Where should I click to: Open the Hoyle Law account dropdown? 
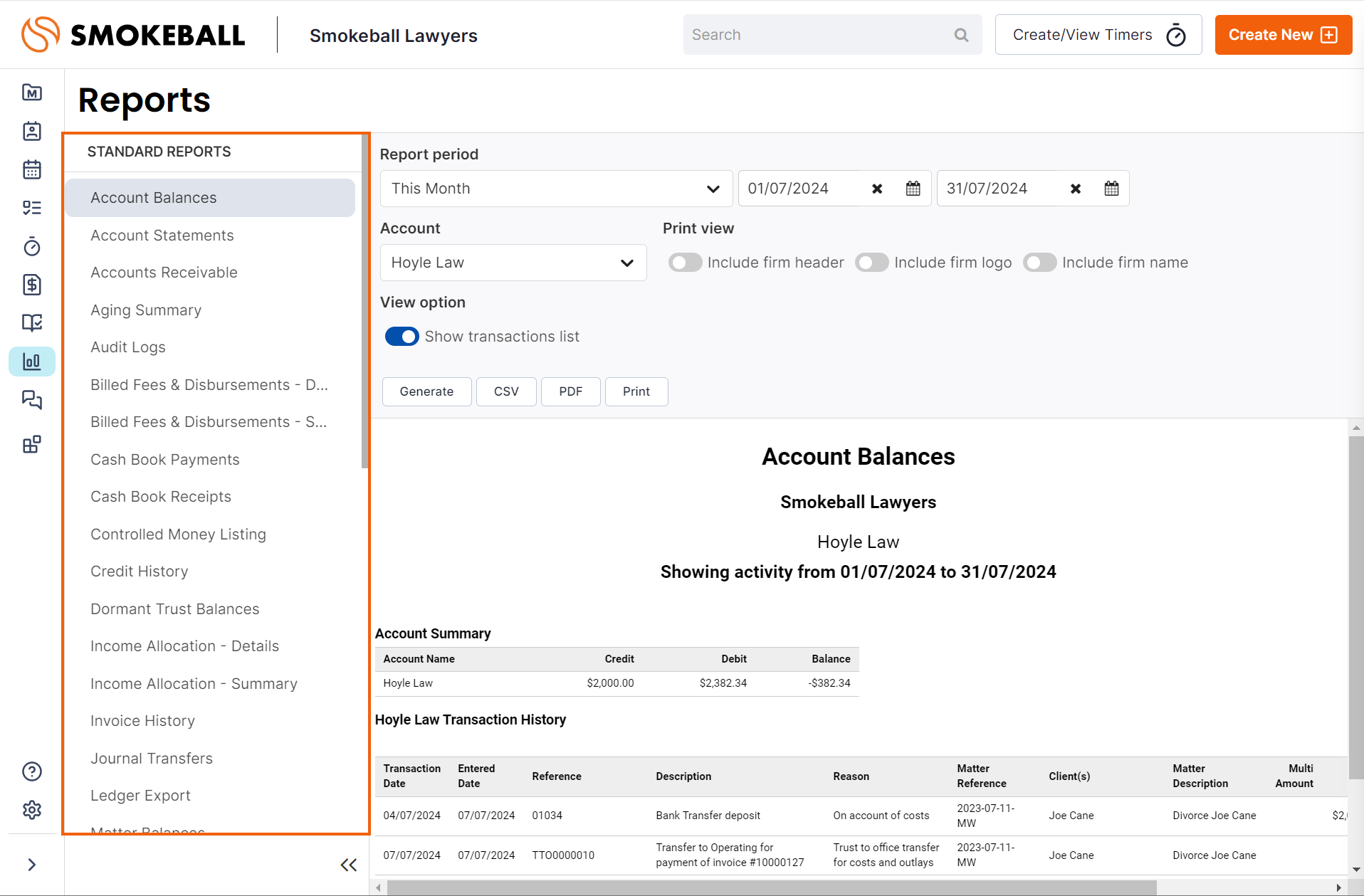point(513,263)
